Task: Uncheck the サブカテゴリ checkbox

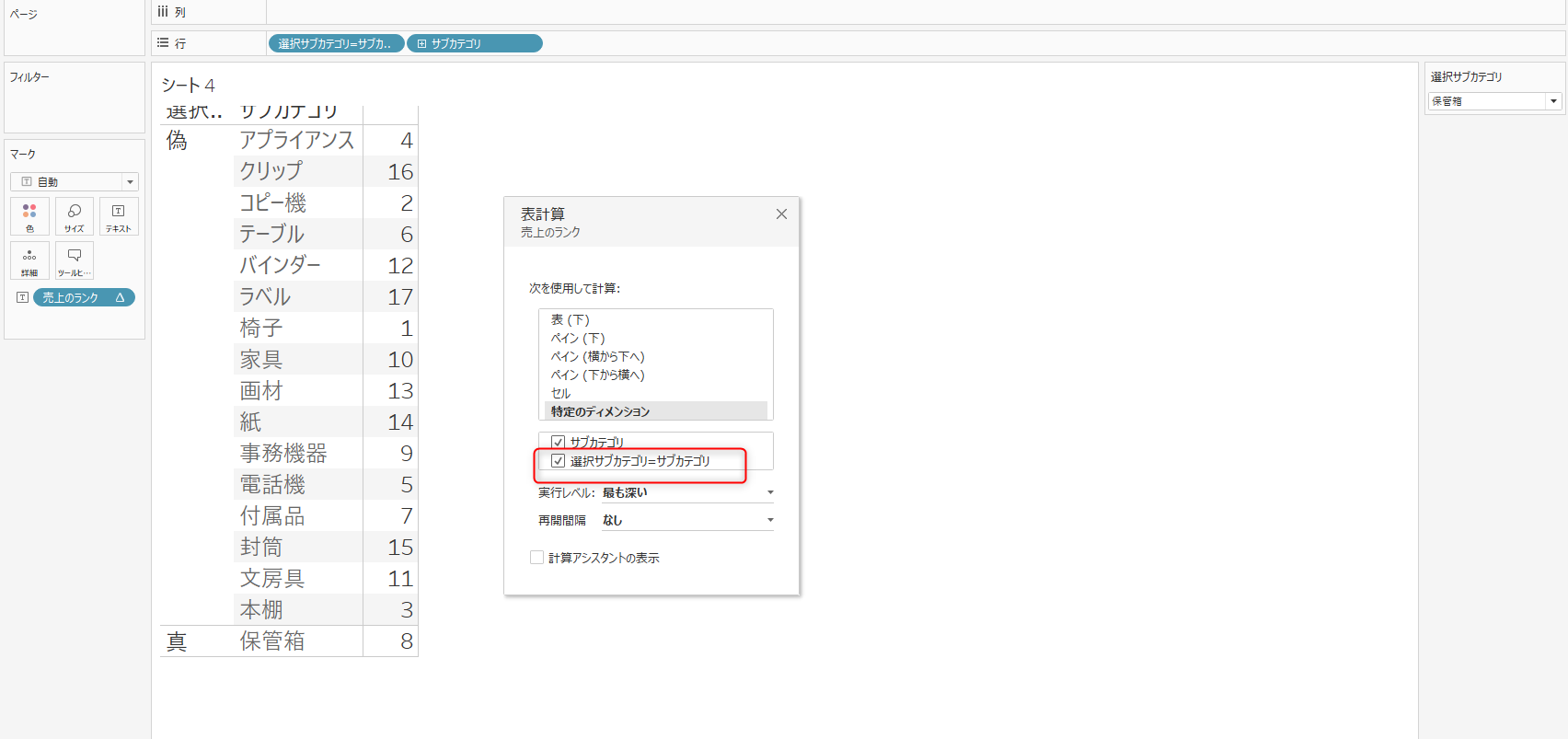Action: pos(558,443)
